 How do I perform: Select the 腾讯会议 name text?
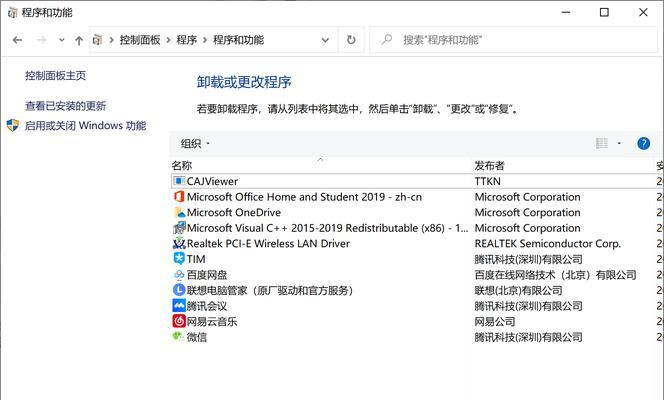[207, 306]
